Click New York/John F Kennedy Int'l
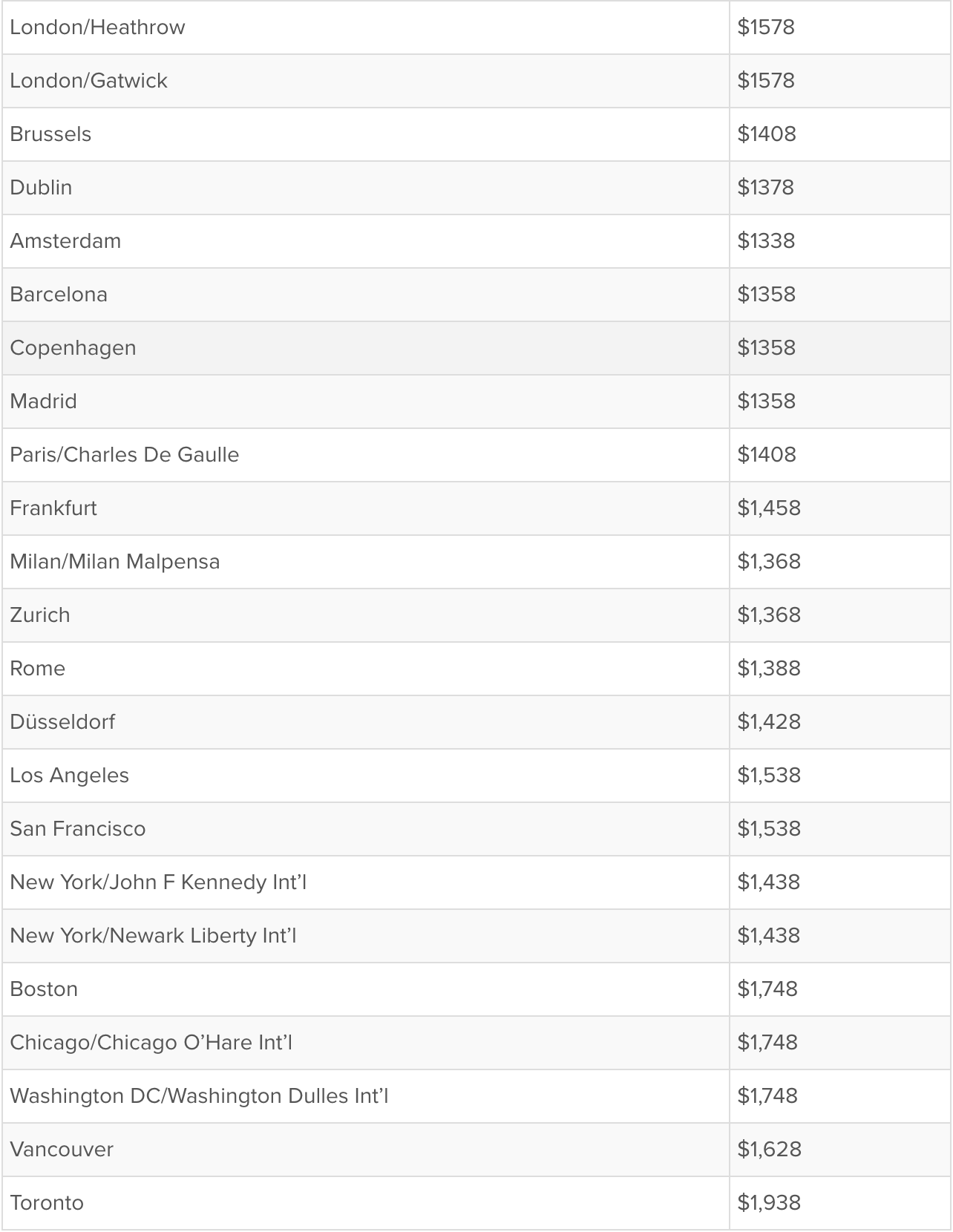 (158, 882)
